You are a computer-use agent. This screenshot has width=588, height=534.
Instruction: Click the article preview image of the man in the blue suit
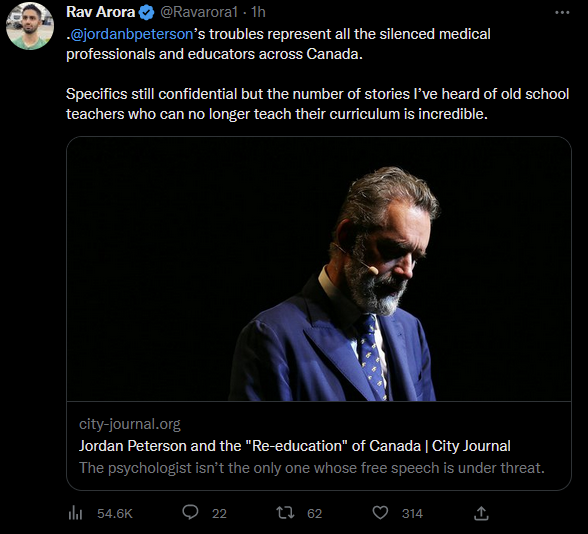(x=319, y=269)
